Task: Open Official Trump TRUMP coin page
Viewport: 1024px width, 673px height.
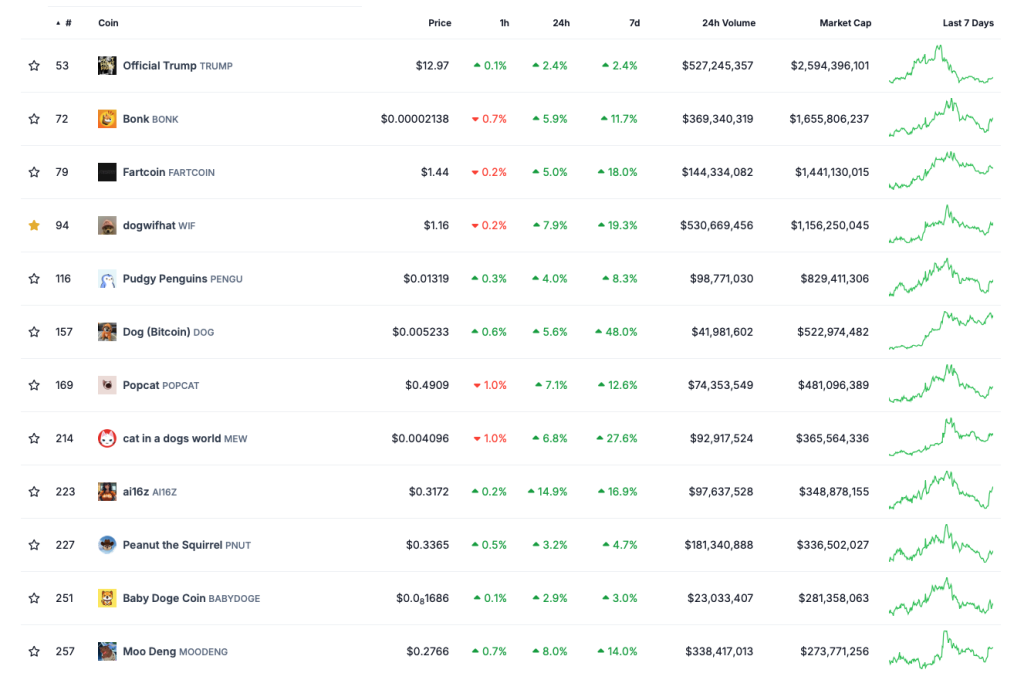Action: point(178,66)
